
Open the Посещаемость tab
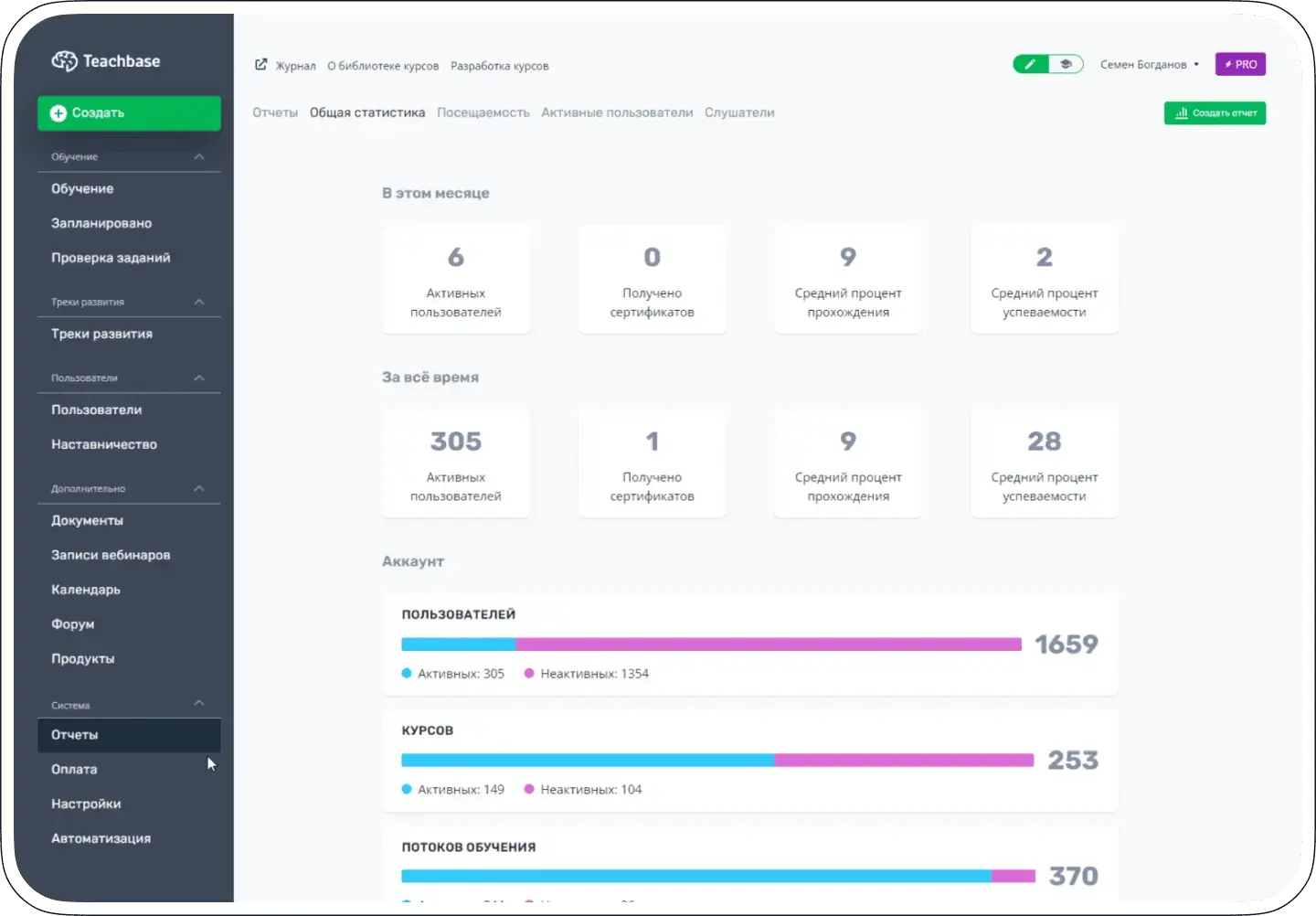(x=483, y=112)
